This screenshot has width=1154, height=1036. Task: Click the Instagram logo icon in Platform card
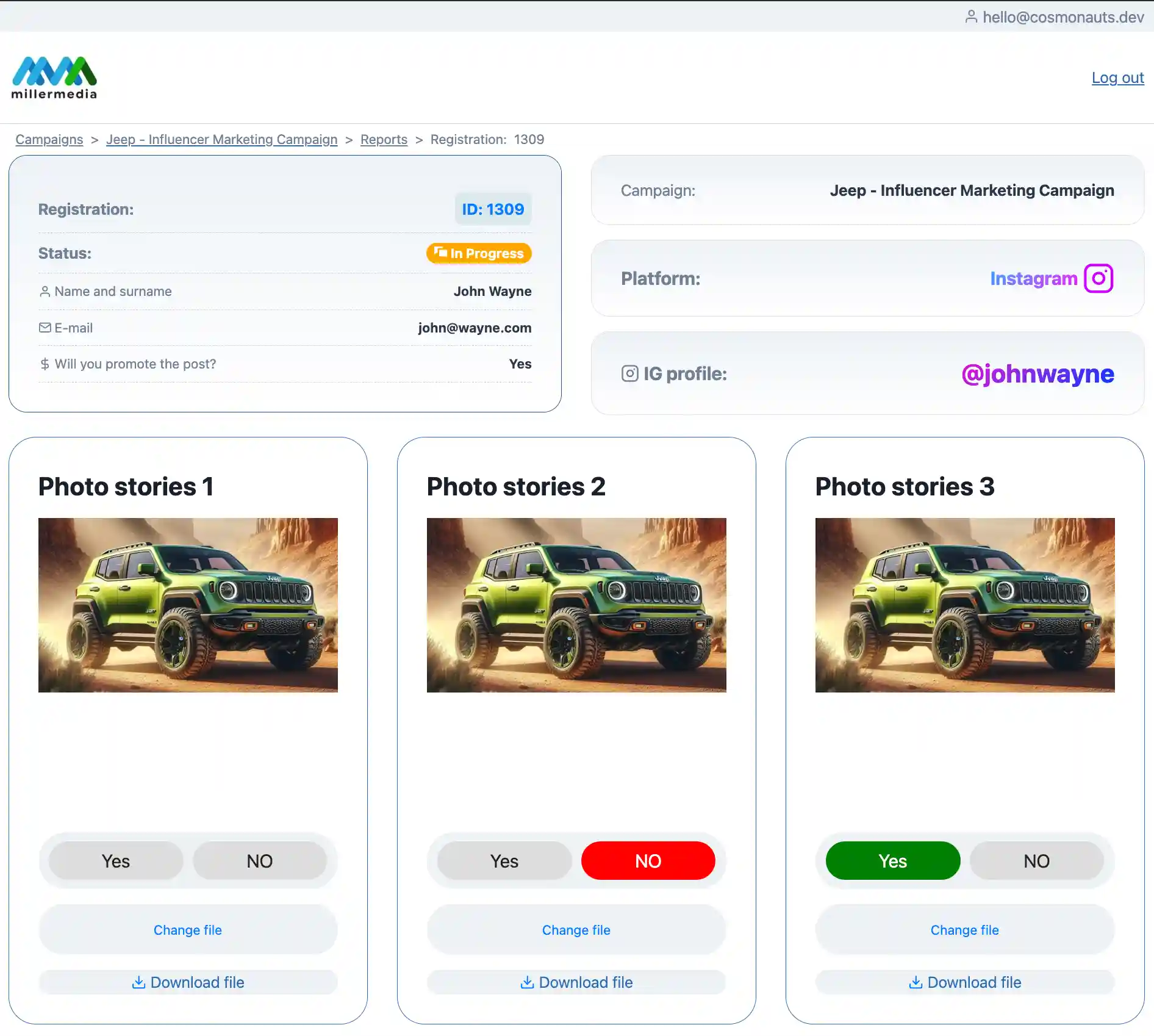tap(1098, 278)
